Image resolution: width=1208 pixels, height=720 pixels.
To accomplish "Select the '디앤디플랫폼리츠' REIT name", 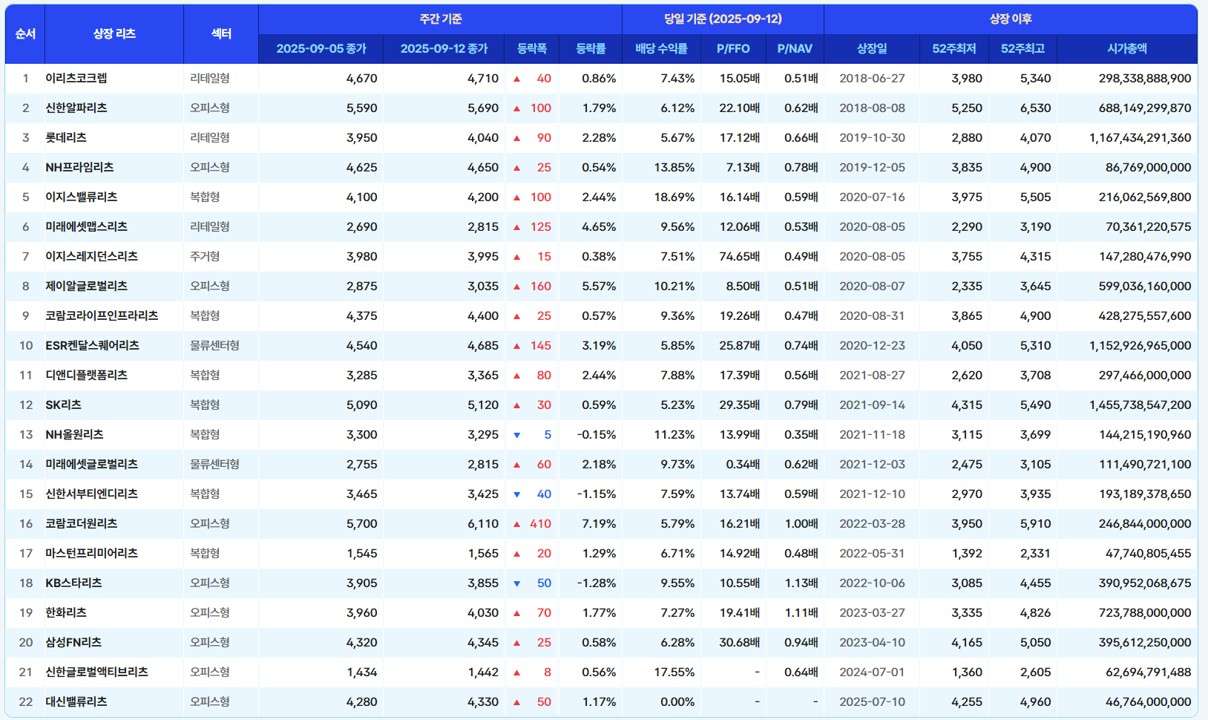I will [87, 375].
